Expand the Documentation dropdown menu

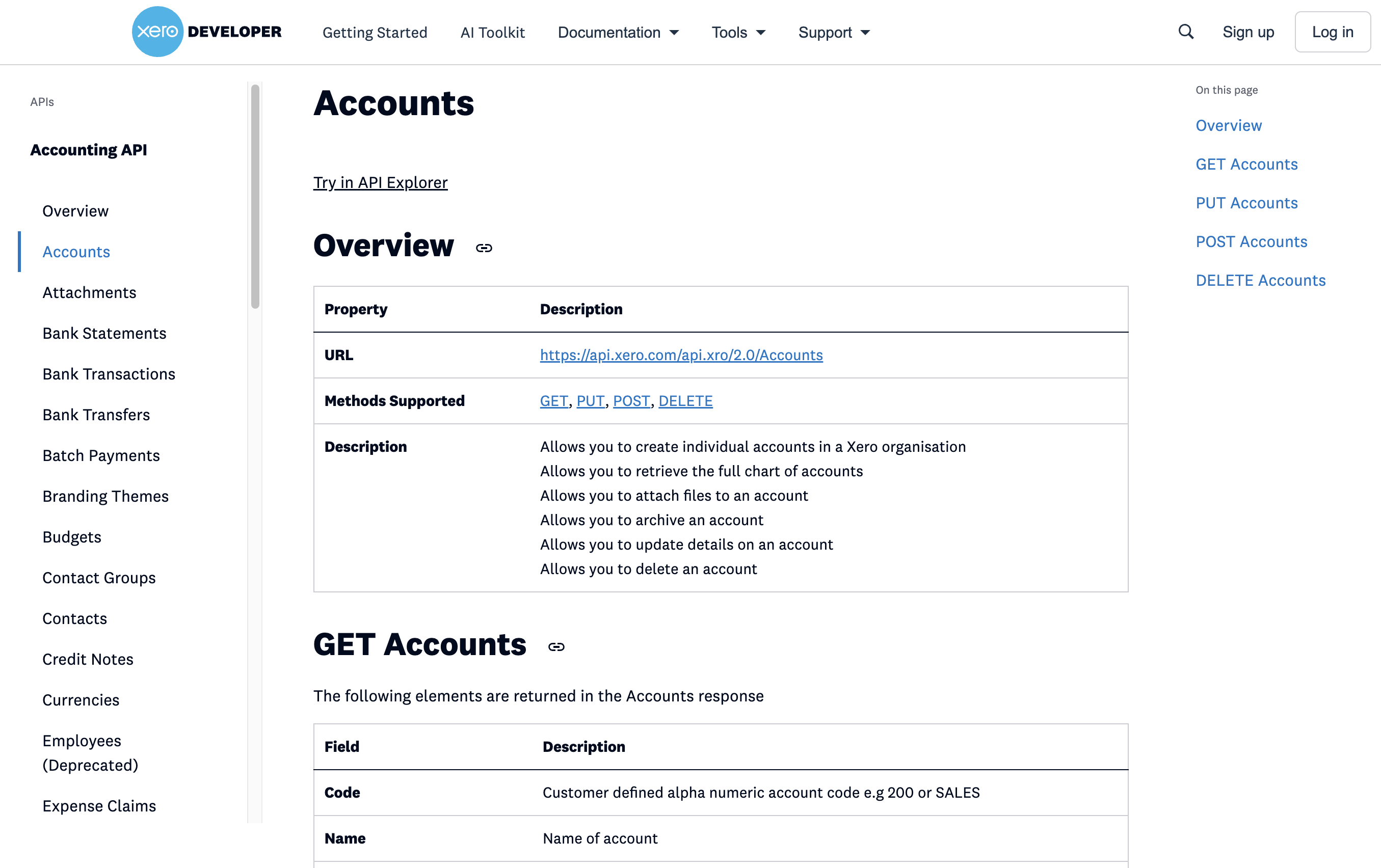[618, 32]
